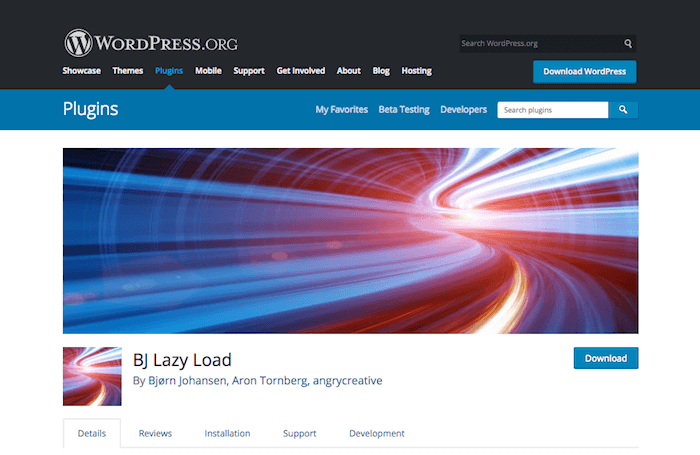700x455 pixels.
Task: Click the BJ Lazy Load plugin icon thumbnail
Action: coord(92,376)
